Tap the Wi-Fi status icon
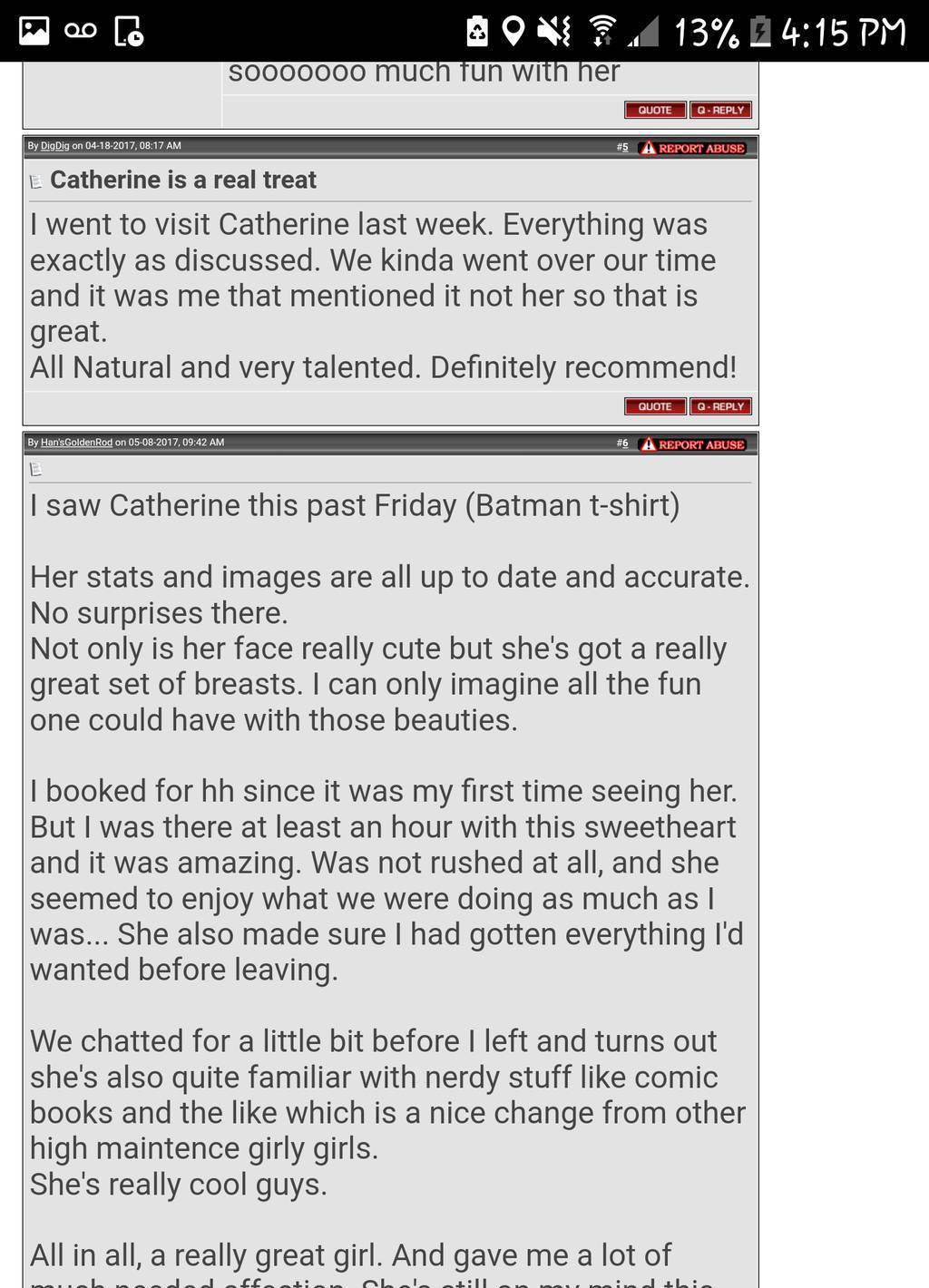 [x=601, y=31]
